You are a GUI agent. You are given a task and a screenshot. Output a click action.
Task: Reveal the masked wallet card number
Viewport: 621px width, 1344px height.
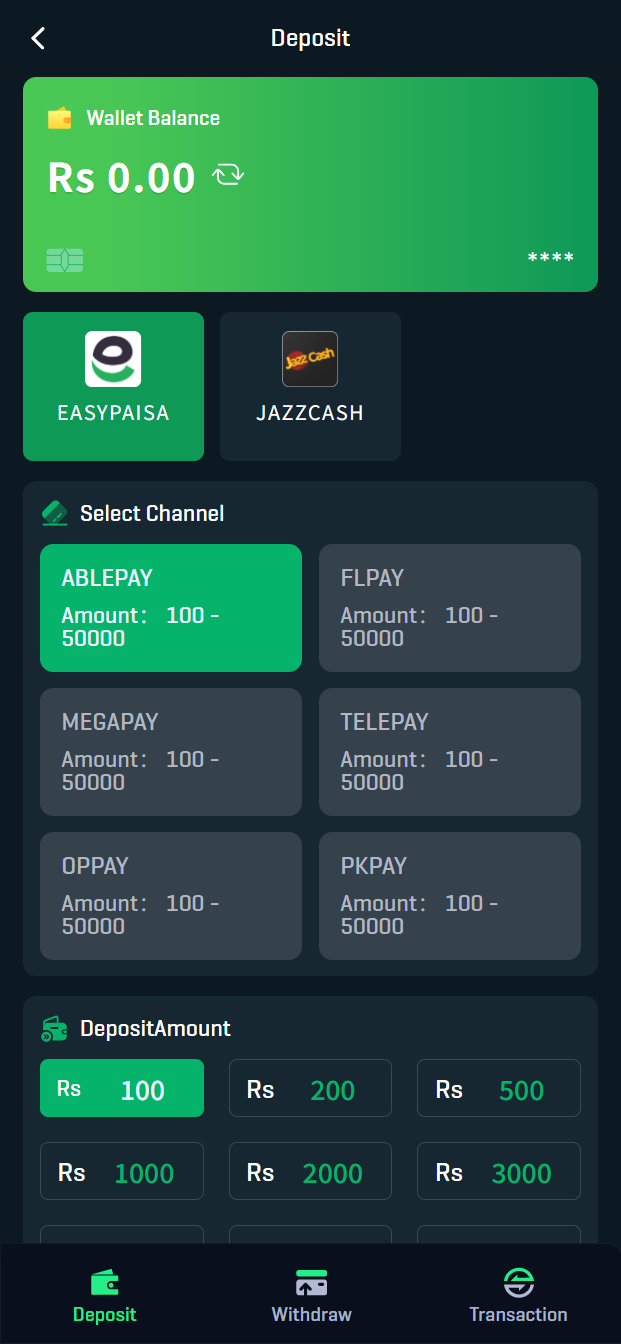(551, 259)
